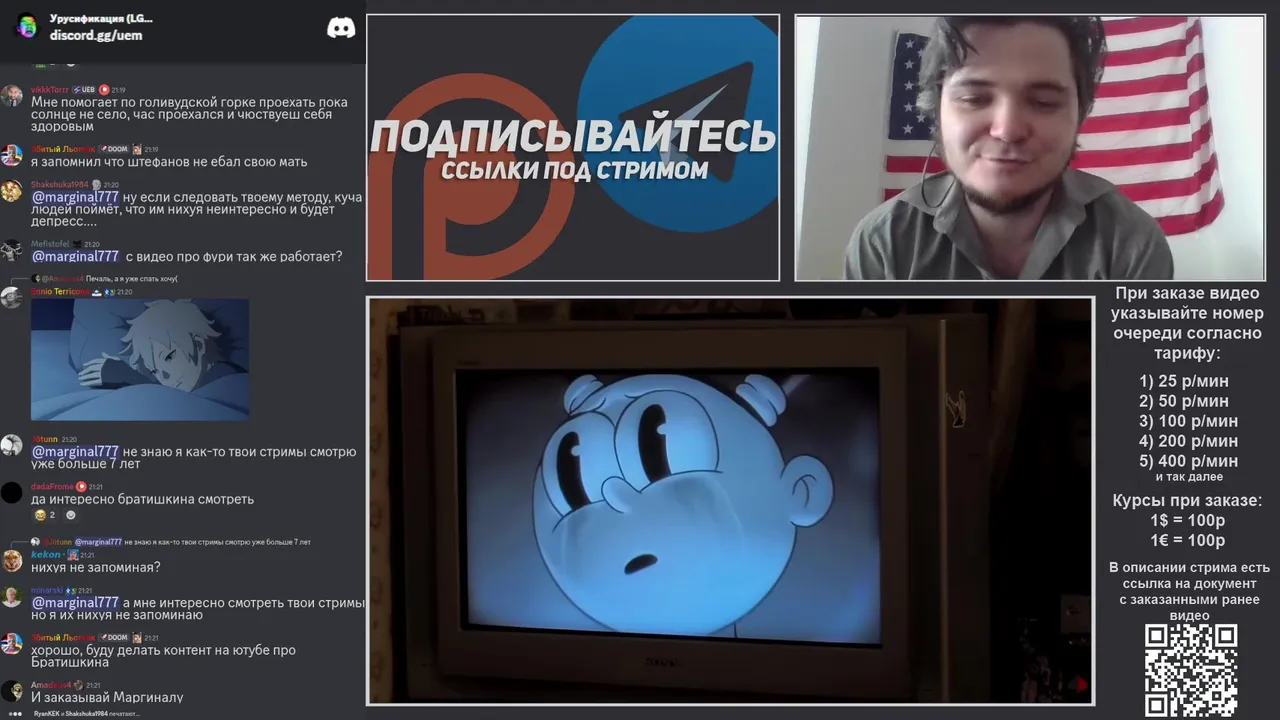Screen dimensions: 1280x720
Task: Click the 'Курсы при заказе:' heading
Action: (1187, 501)
